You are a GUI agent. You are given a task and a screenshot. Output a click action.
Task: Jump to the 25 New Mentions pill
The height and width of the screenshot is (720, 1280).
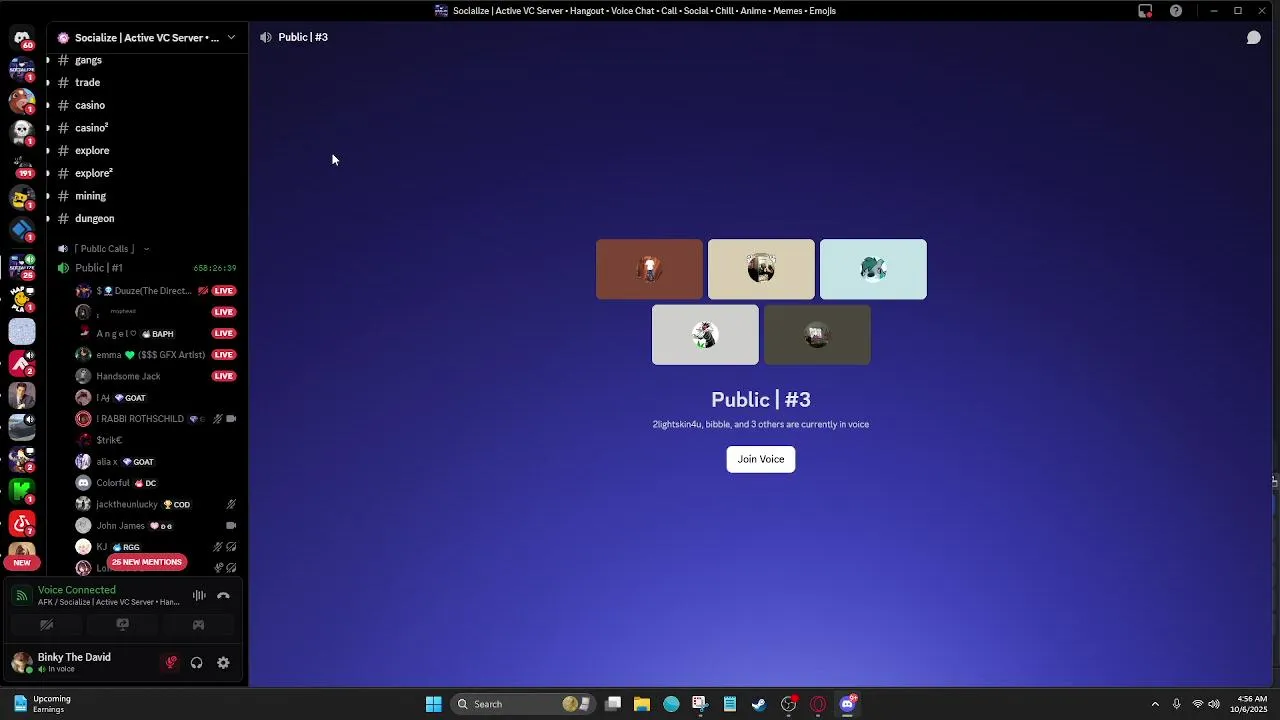[147, 562]
